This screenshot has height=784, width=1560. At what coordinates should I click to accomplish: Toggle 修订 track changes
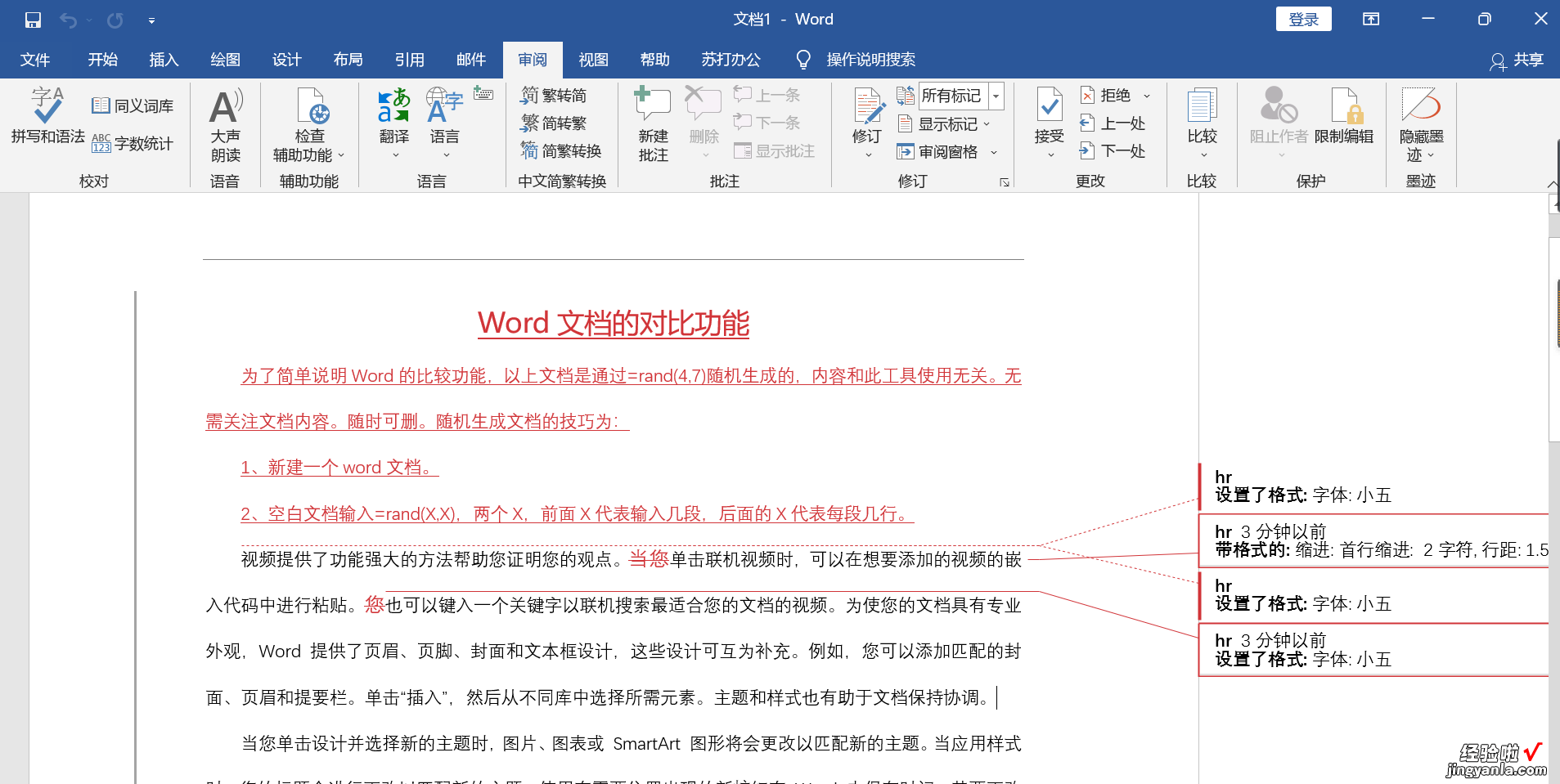point(867,115)
